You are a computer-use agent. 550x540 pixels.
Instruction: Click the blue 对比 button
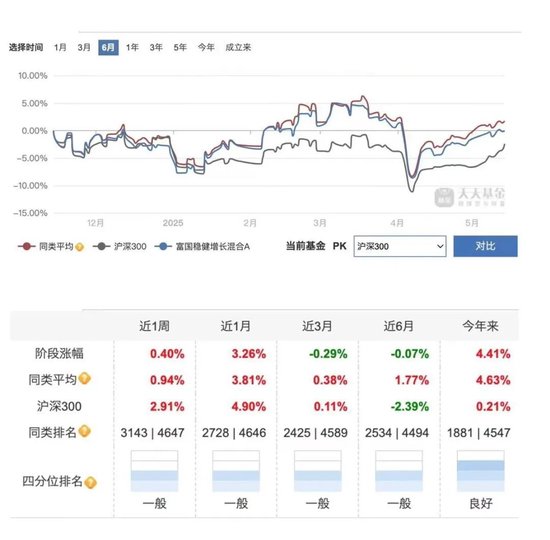485,246
